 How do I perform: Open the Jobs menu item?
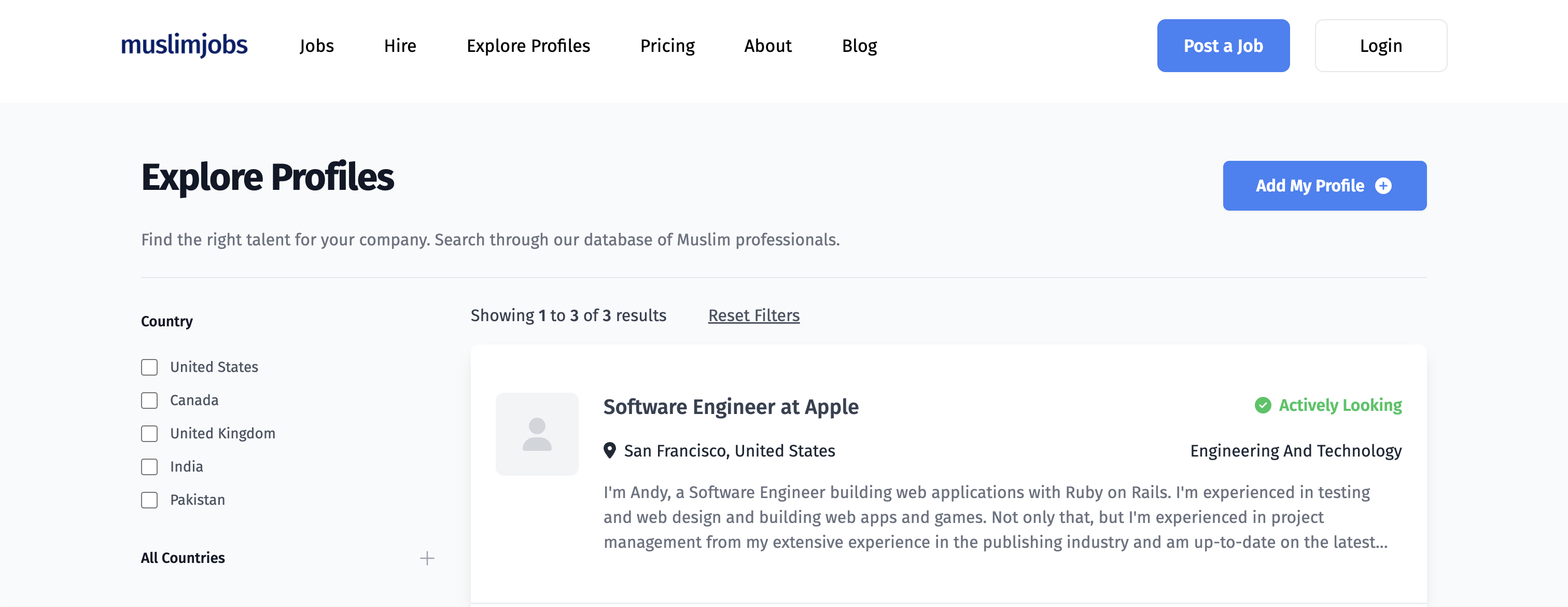(x=316, y=46)
